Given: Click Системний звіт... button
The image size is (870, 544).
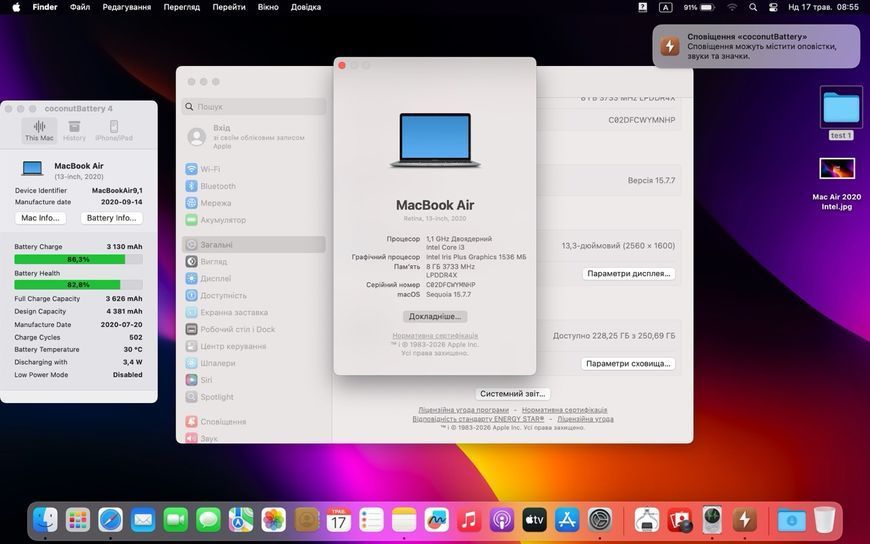Looking at the screenshot, I should click(x=513, y=394).
